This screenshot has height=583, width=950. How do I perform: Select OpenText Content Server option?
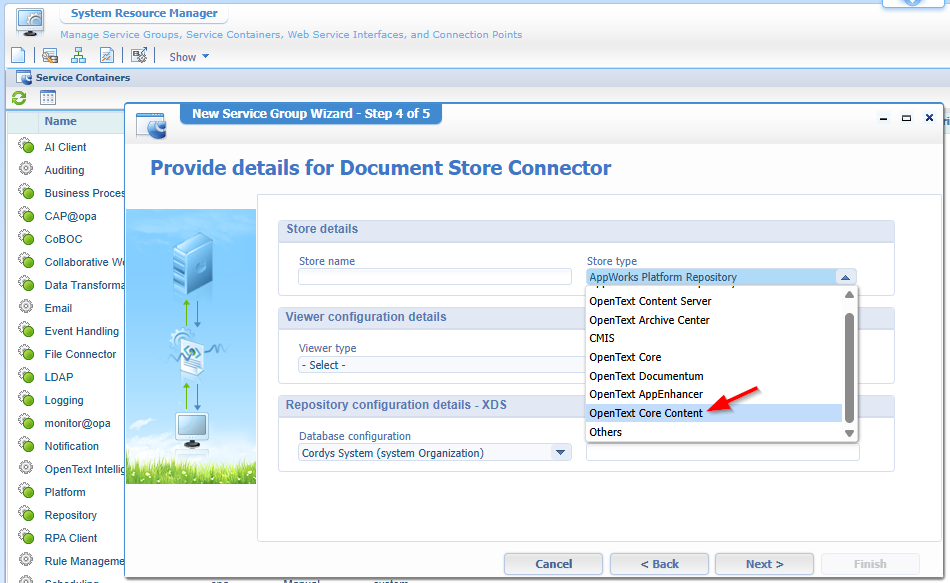(650, 301)
